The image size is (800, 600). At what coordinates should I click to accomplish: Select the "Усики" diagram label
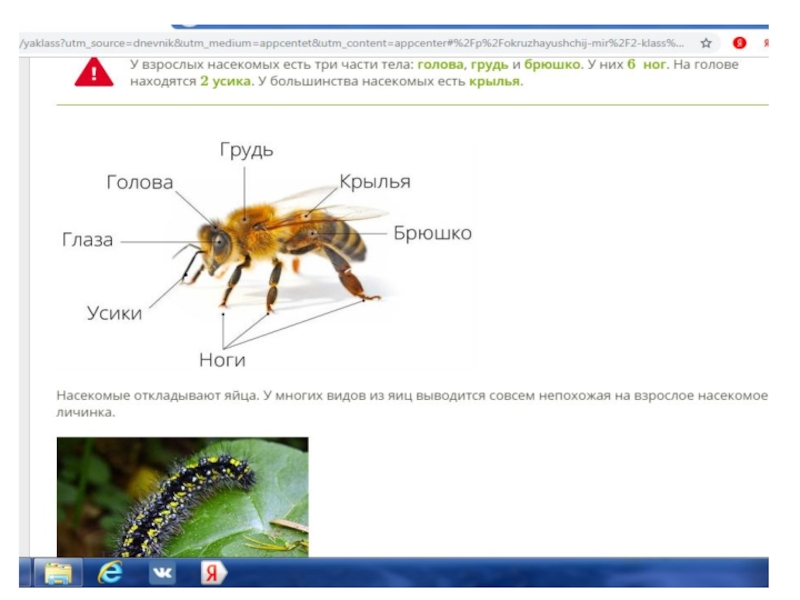point(114,313)
